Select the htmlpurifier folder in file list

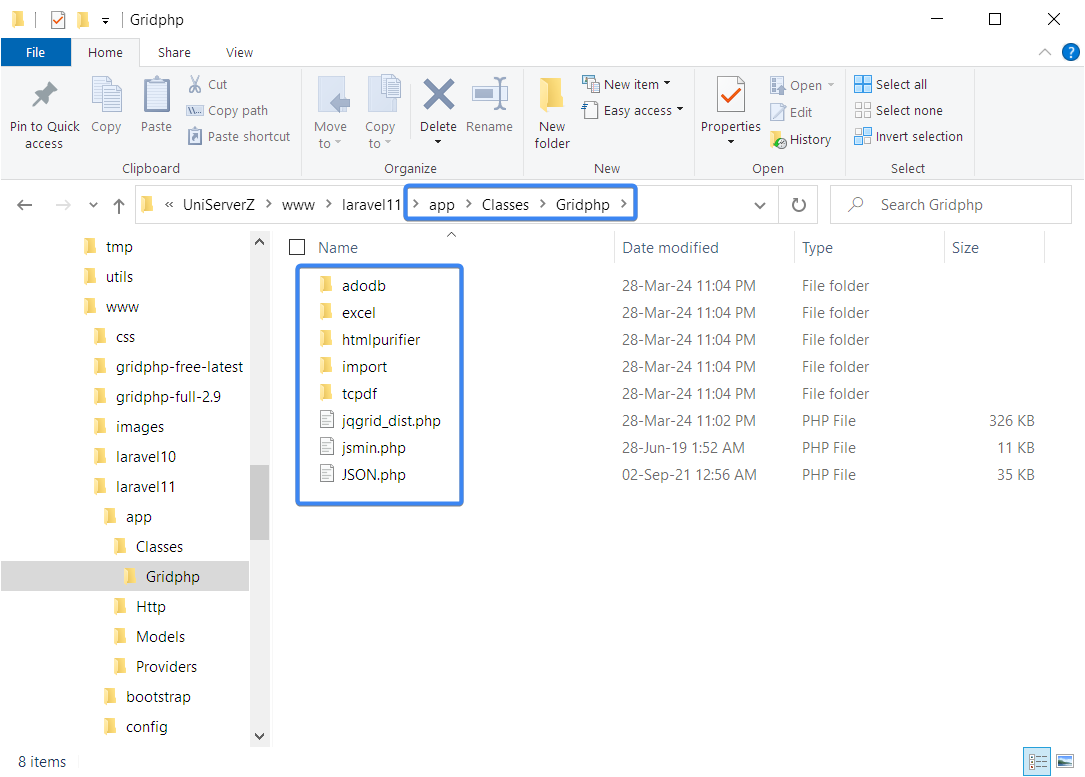pyautogui.click(x=380, y=340)
